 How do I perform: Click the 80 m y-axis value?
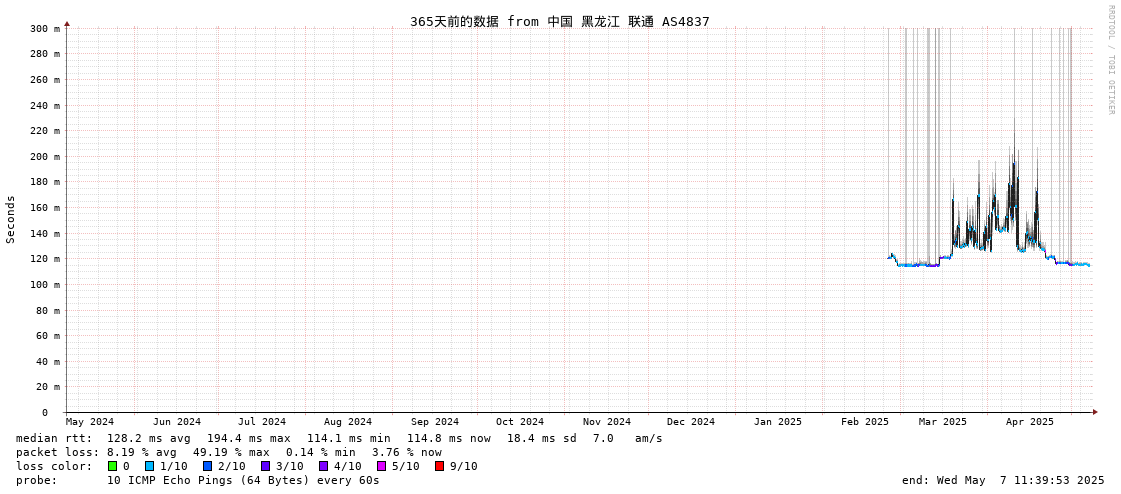click(48, 310)
